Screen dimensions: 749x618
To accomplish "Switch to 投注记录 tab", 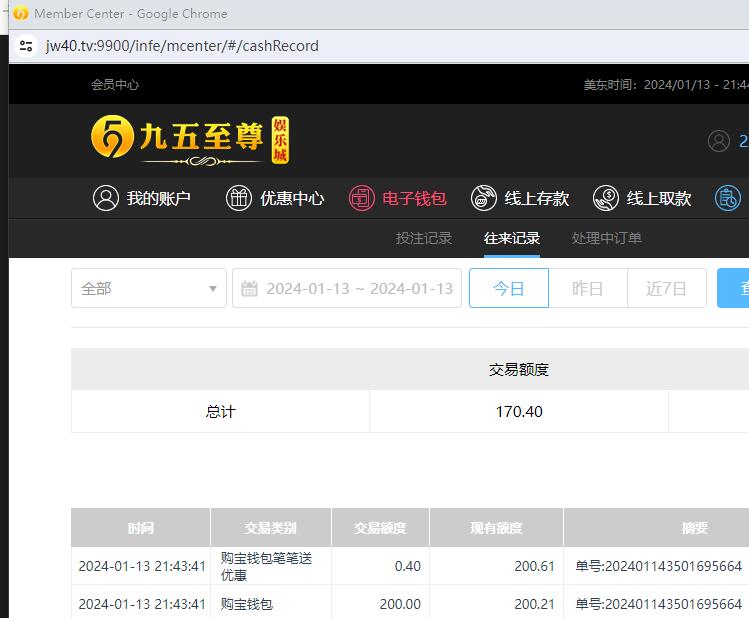I will point(424,238).
